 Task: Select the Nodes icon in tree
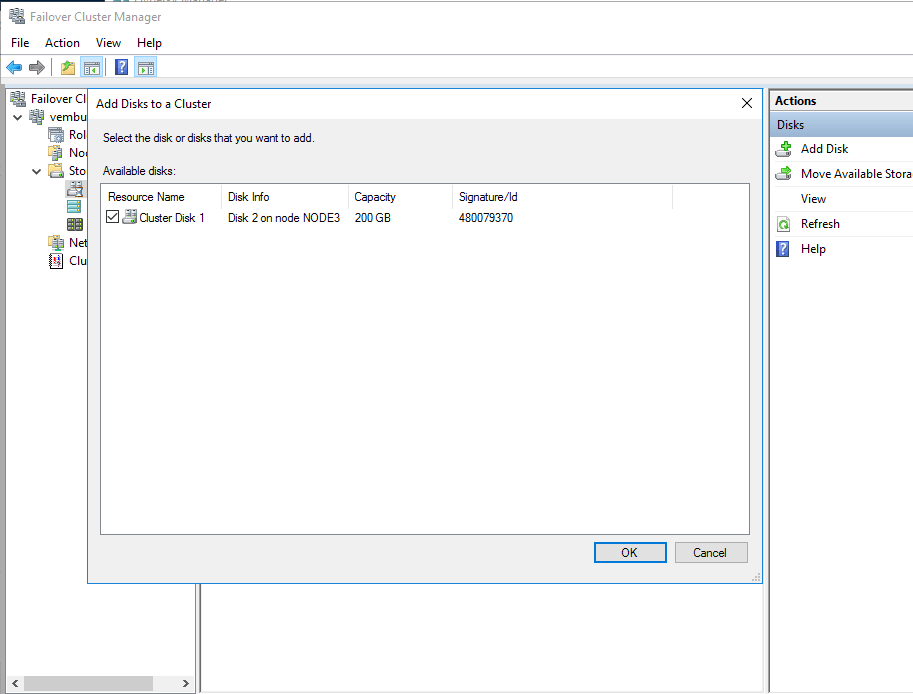56,153
